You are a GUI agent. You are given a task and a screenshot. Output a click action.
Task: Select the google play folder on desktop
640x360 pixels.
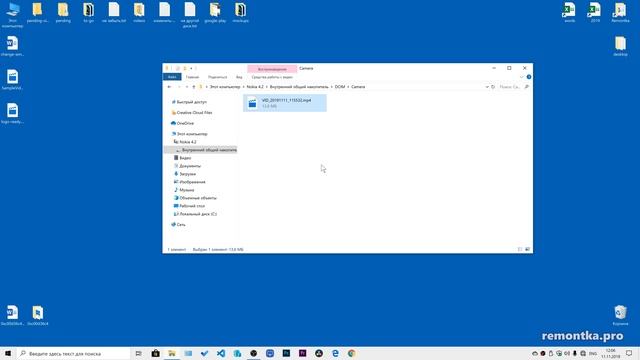pos(215,12)
